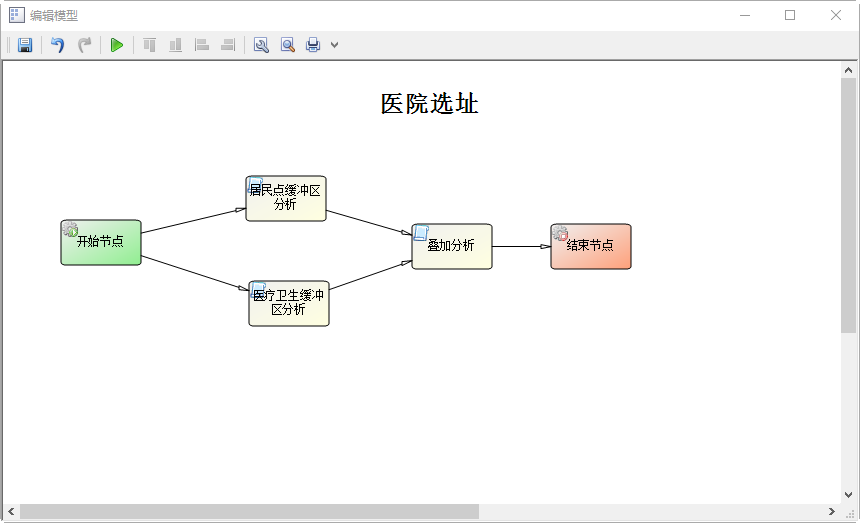Run the model with green play button
The height and width of the screenshot is (523, 860).
click(x=117, y=45)
